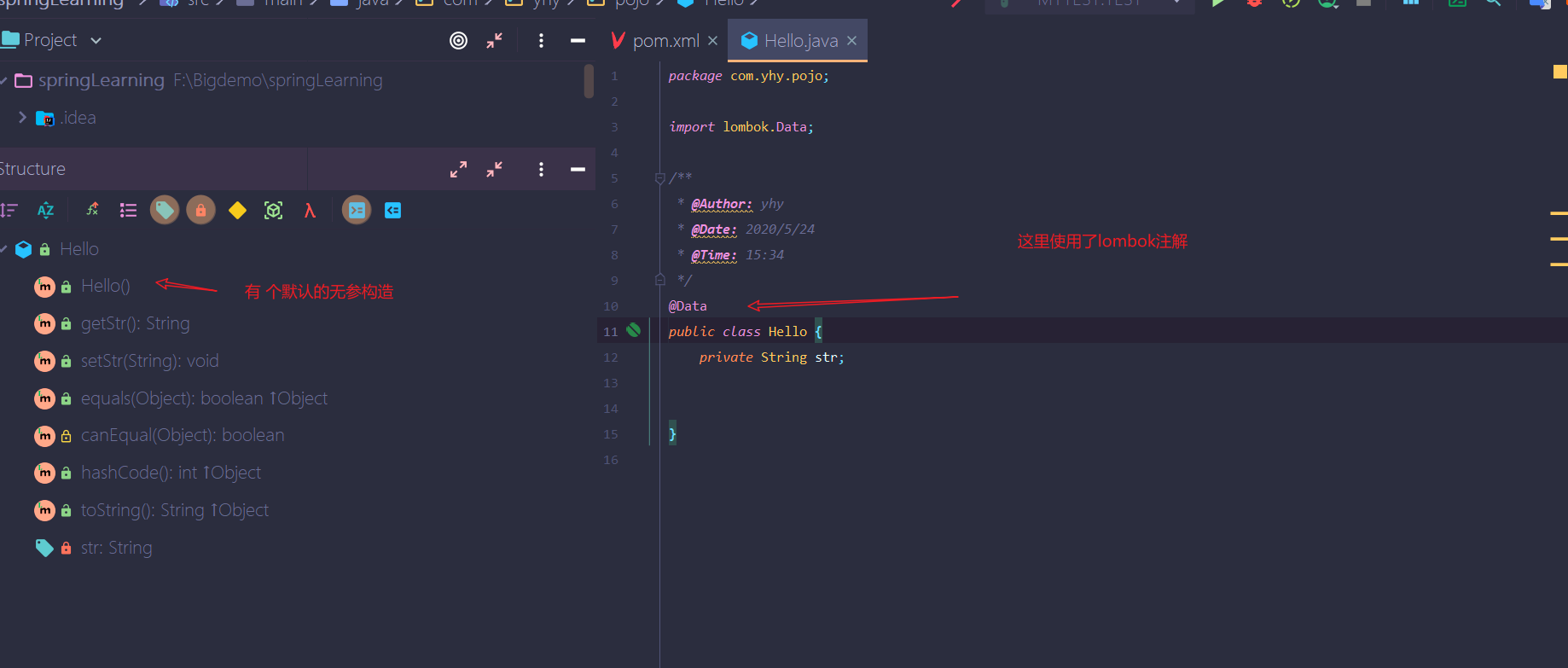Click line number 12 in the gutter
Image resolution: width=1568 pixels, height=668 pixels.
(x=611, y=357)
